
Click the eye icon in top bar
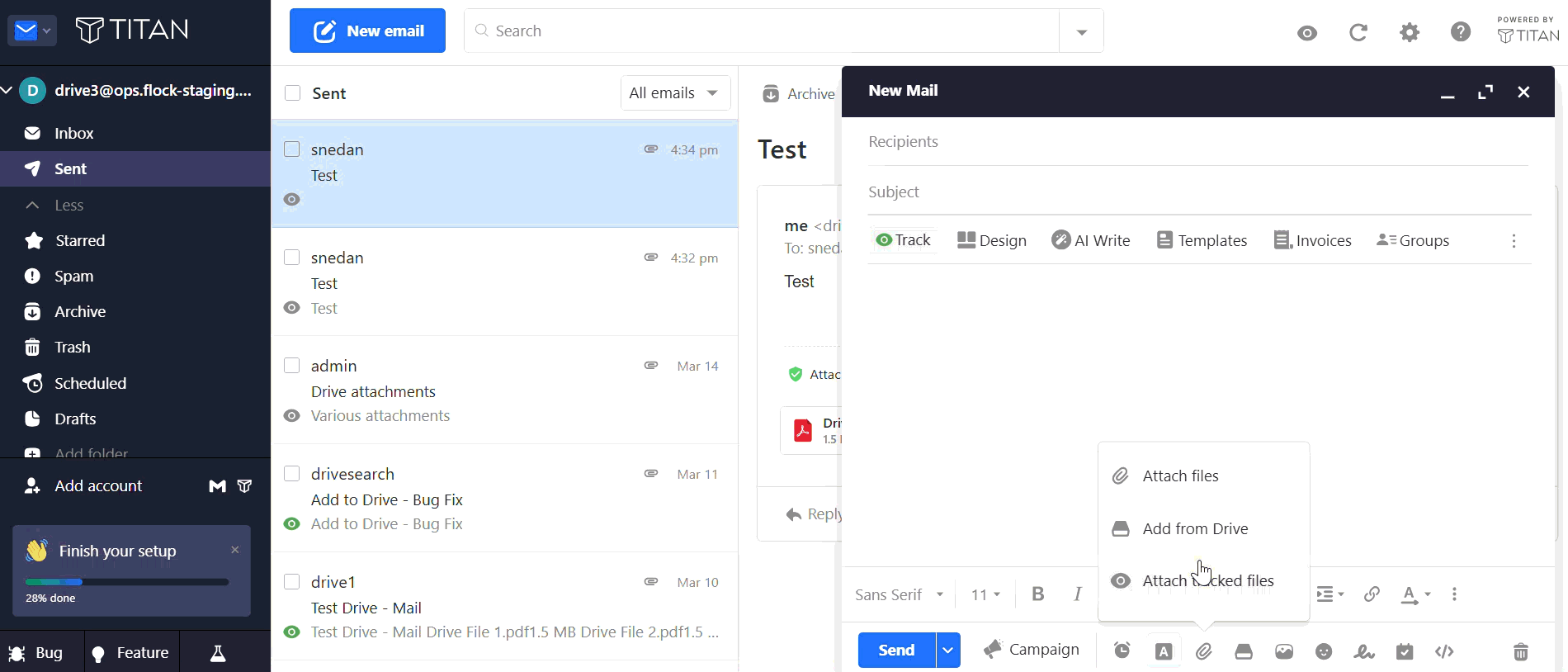(1307, 33)
